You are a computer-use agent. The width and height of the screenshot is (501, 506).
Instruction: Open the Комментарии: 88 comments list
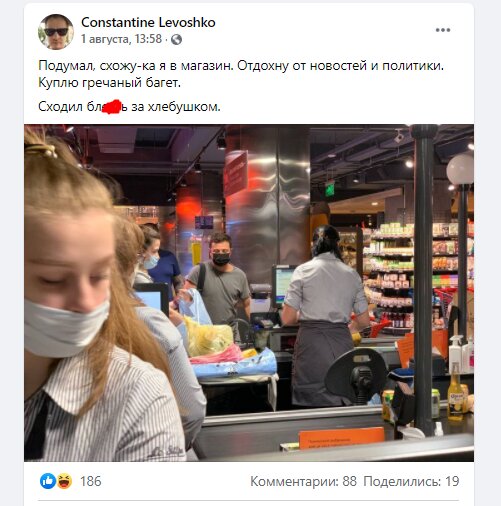point(303,481)
